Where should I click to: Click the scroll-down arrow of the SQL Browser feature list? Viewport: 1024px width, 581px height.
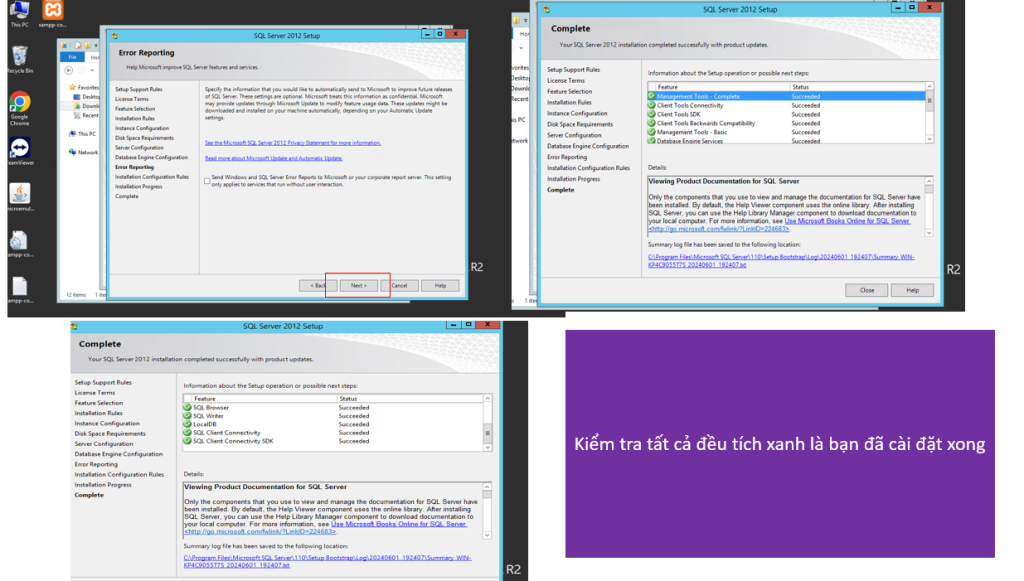click(x=487, y=447)
